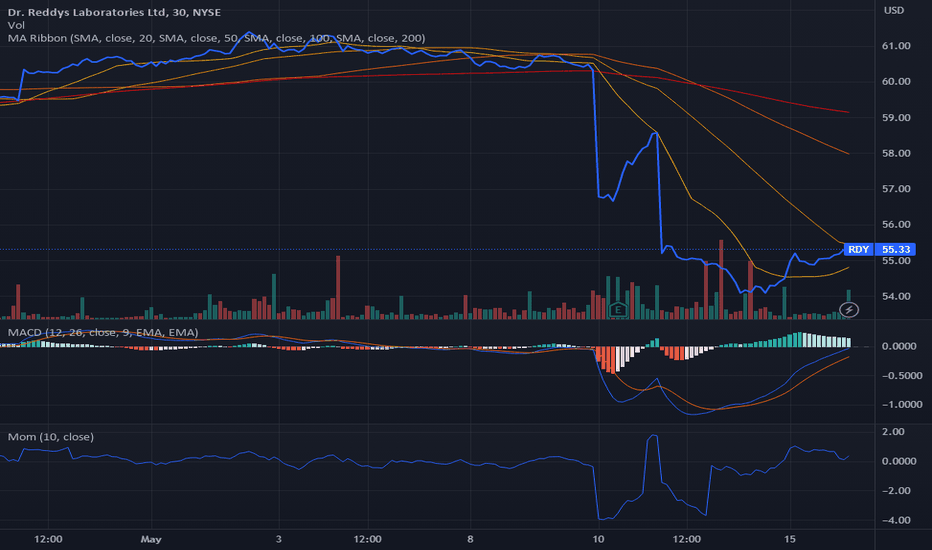Image resolution: width=932 pixels, height=550 pixels.
Task: Click the 10 date label on time axis
Action: (x=598, y=539)
